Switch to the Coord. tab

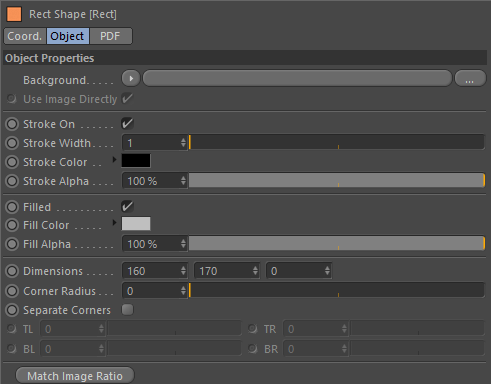(x=25, y=36)
